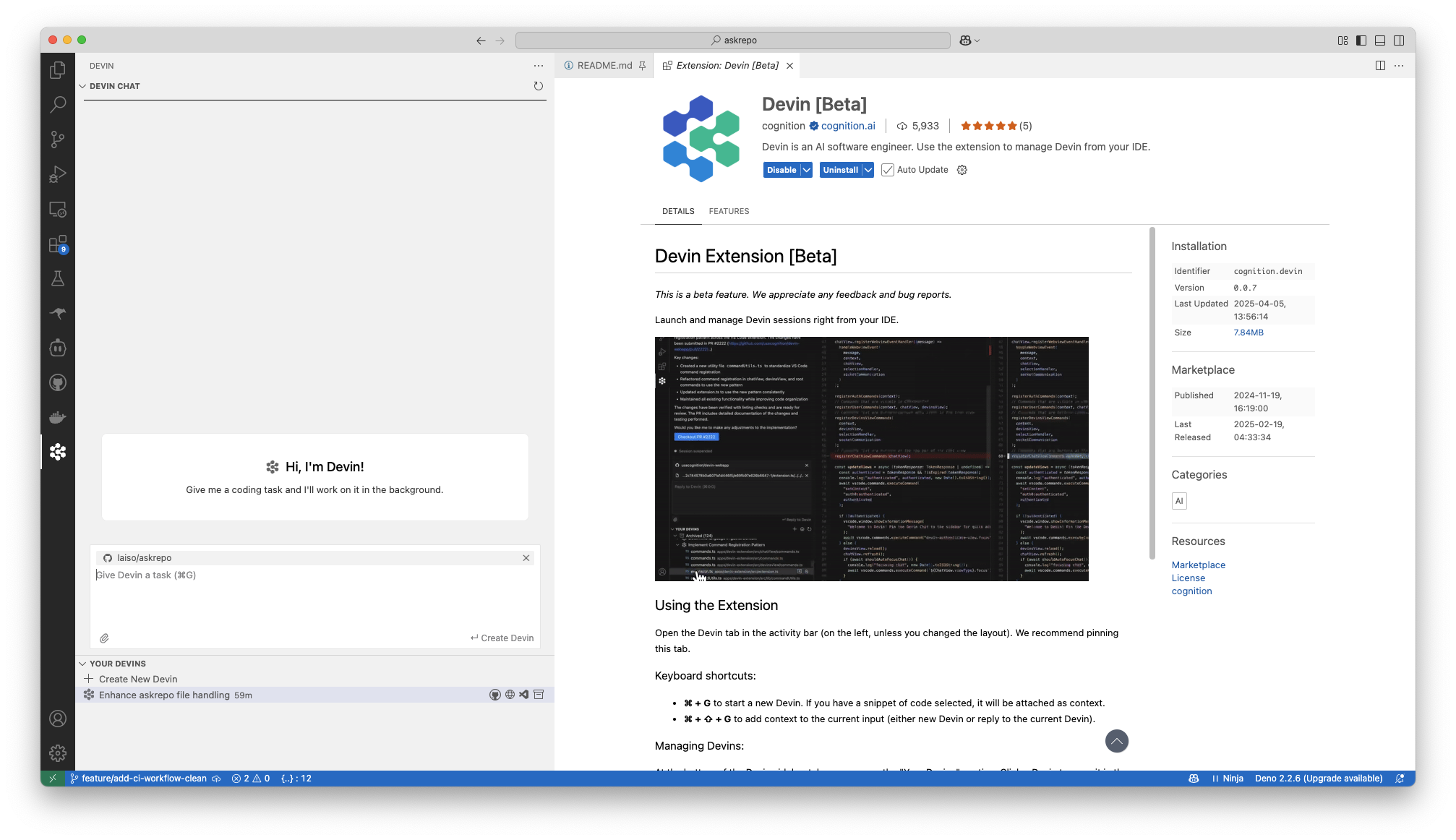Switch to the FEATURES tab
This screenshot has height=840, width=1456.
pyautogui.click(x=729, y=211)
